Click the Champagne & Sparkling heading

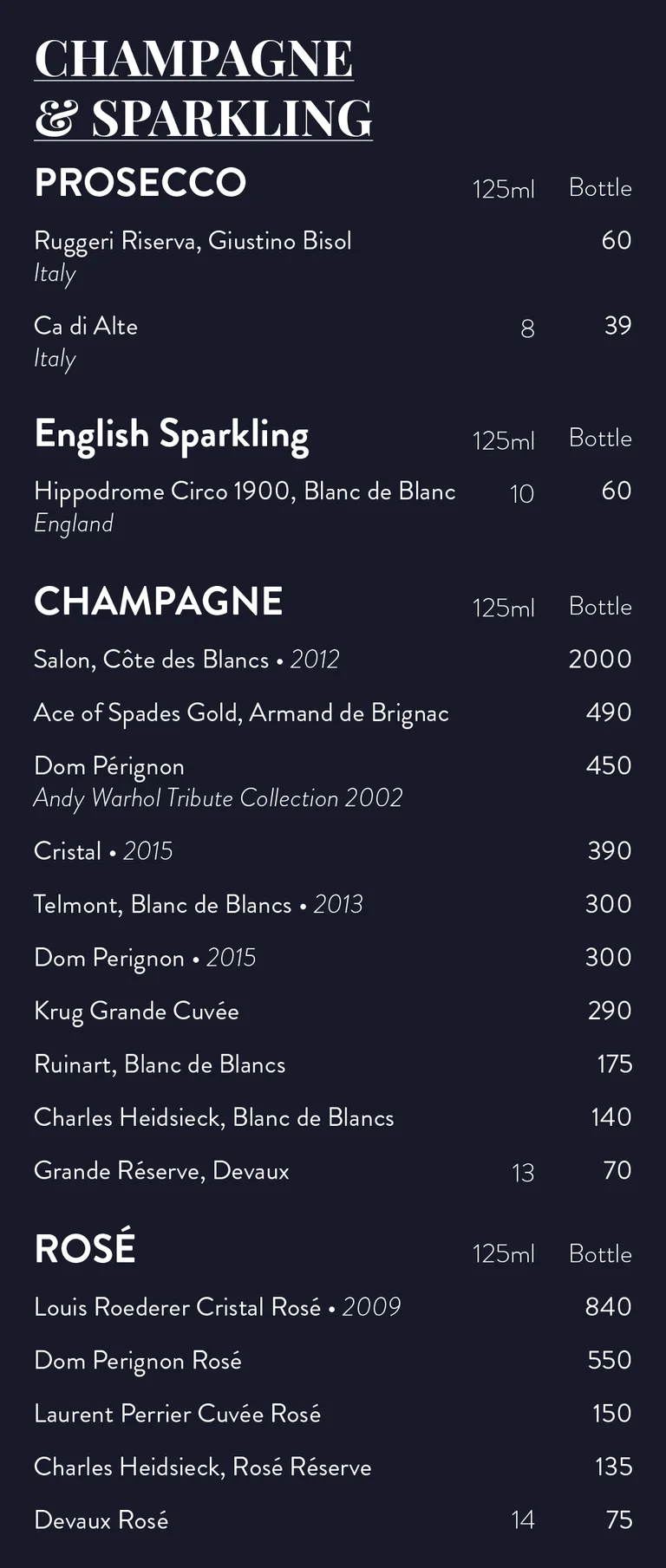tap(204, 88)
